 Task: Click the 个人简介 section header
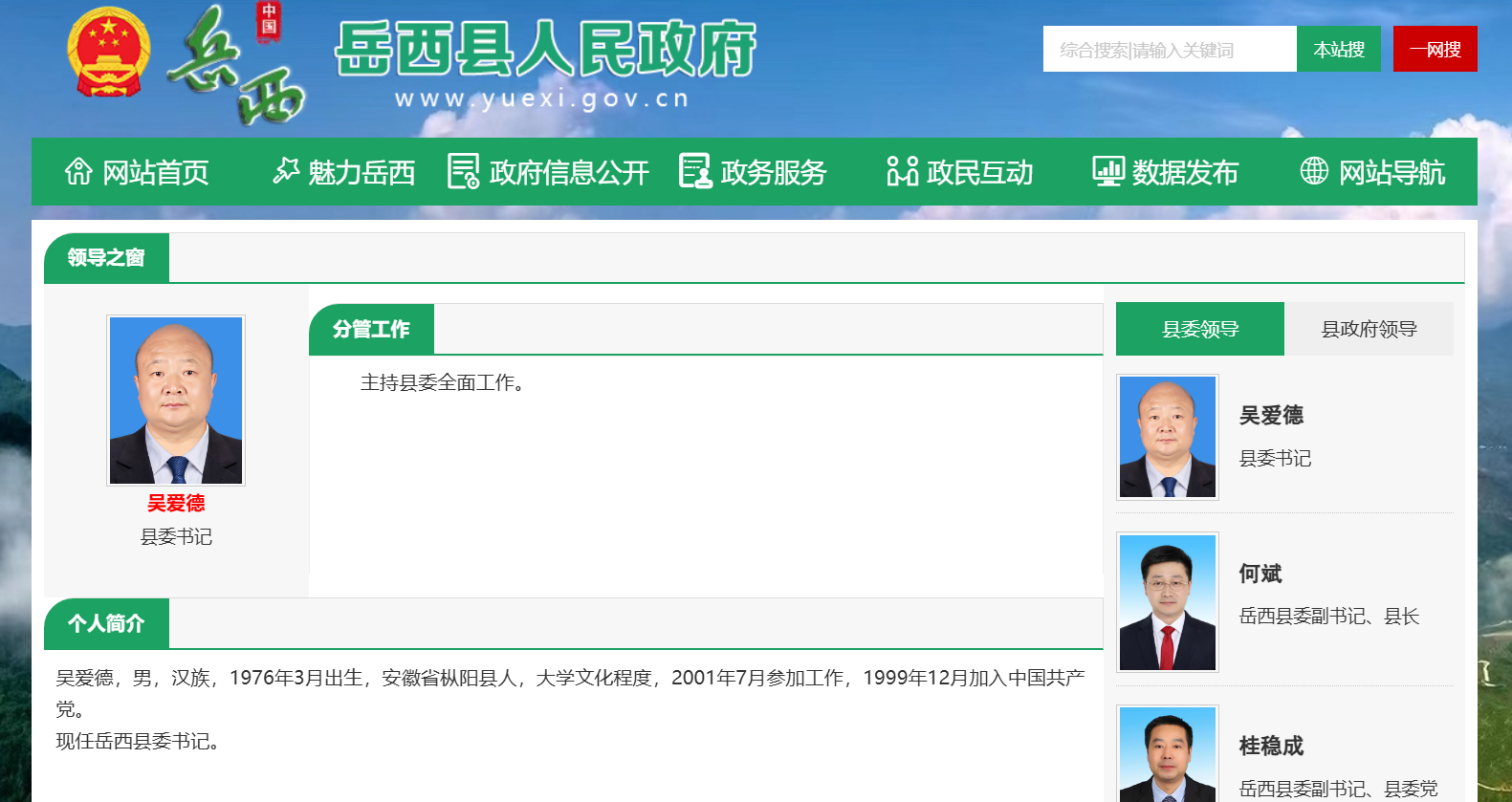coord(106,624)
